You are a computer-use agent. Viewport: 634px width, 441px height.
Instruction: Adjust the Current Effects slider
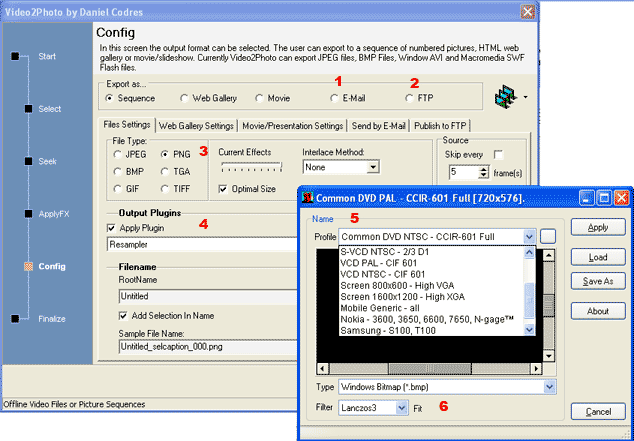point(251,167)
